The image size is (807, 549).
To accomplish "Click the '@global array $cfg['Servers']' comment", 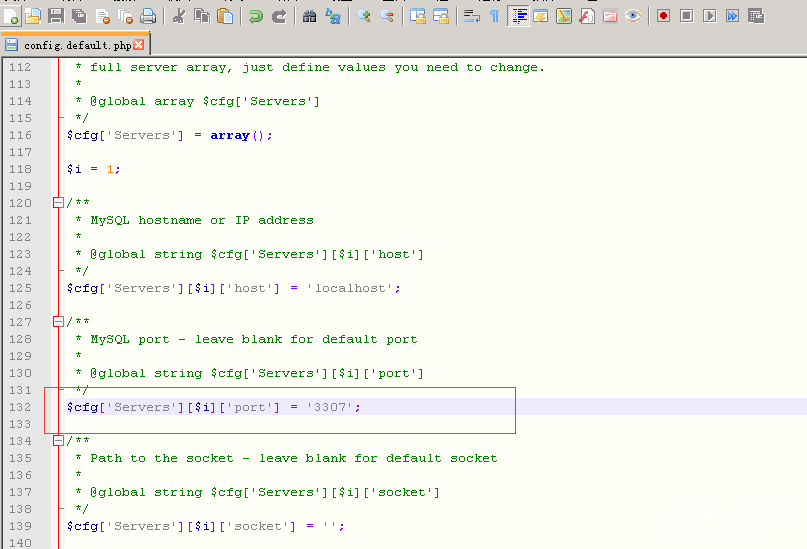I will 205,101.
